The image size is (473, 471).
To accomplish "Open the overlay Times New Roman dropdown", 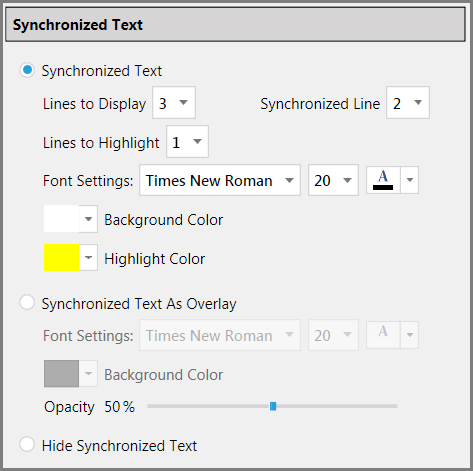I will (x=220, y=335).
